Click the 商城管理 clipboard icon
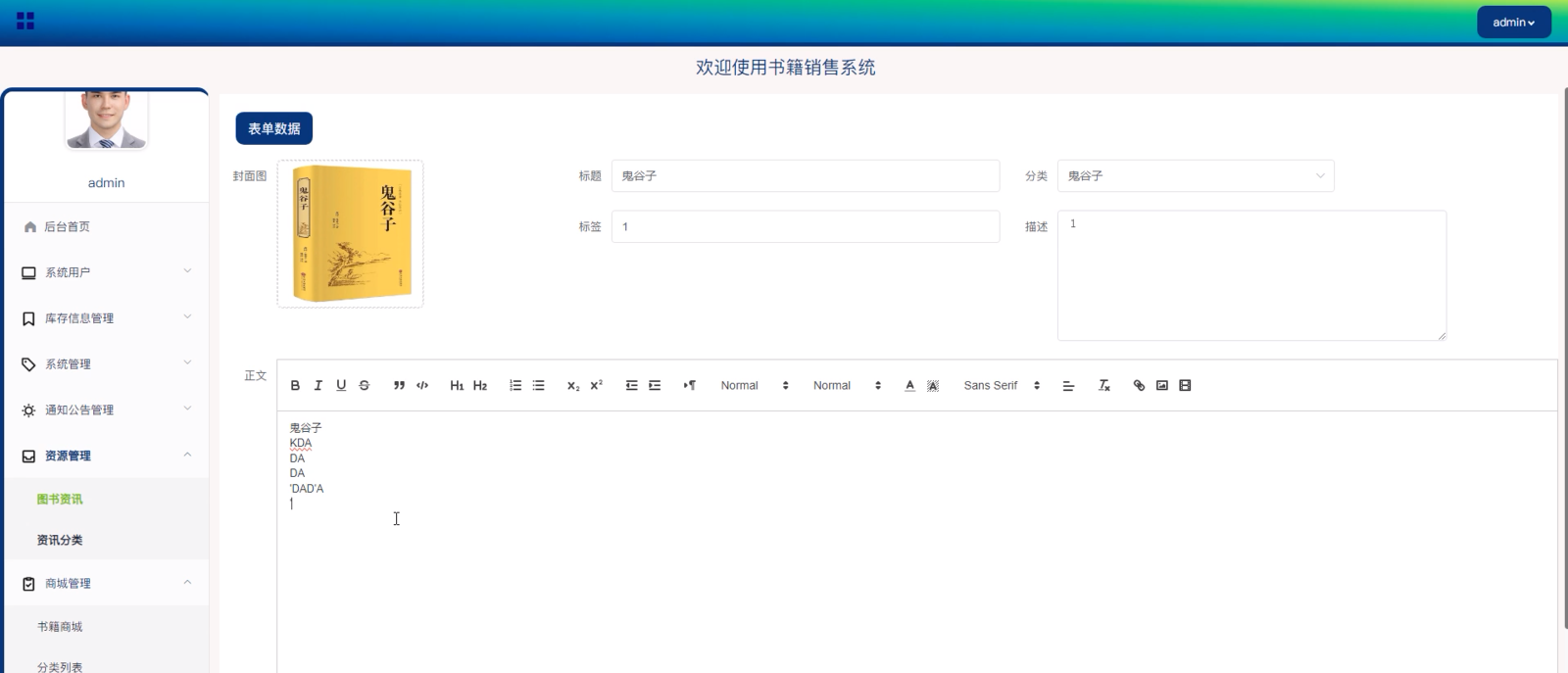This screenshot has height=673, width=1568. coord(28,584)
